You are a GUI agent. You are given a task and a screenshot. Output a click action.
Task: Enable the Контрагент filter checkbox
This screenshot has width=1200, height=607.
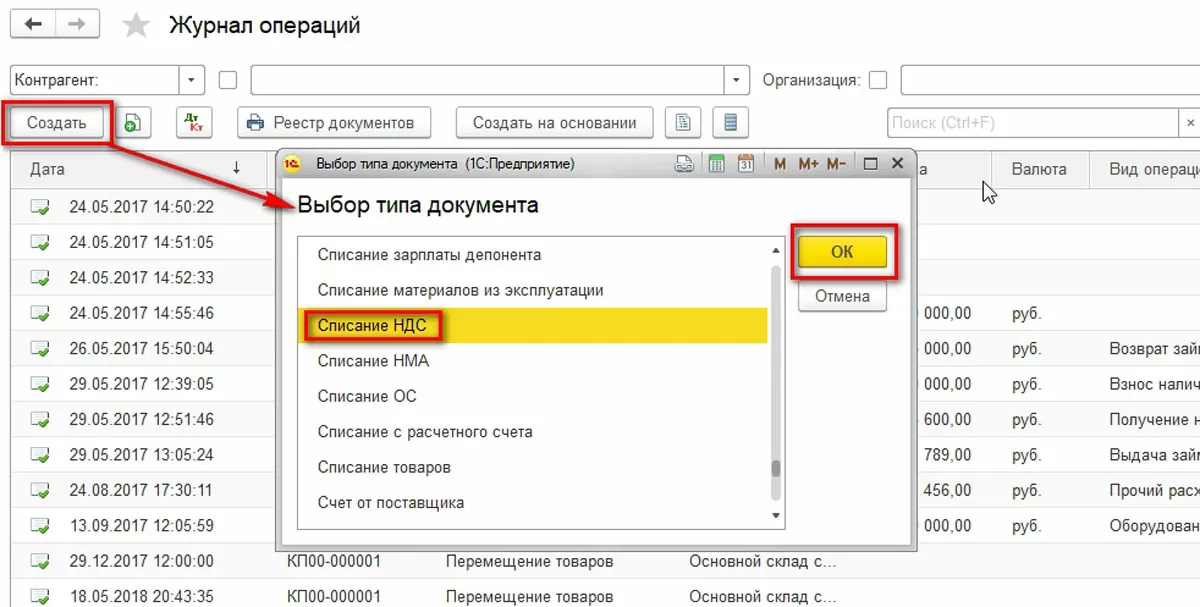pos(227,80)
